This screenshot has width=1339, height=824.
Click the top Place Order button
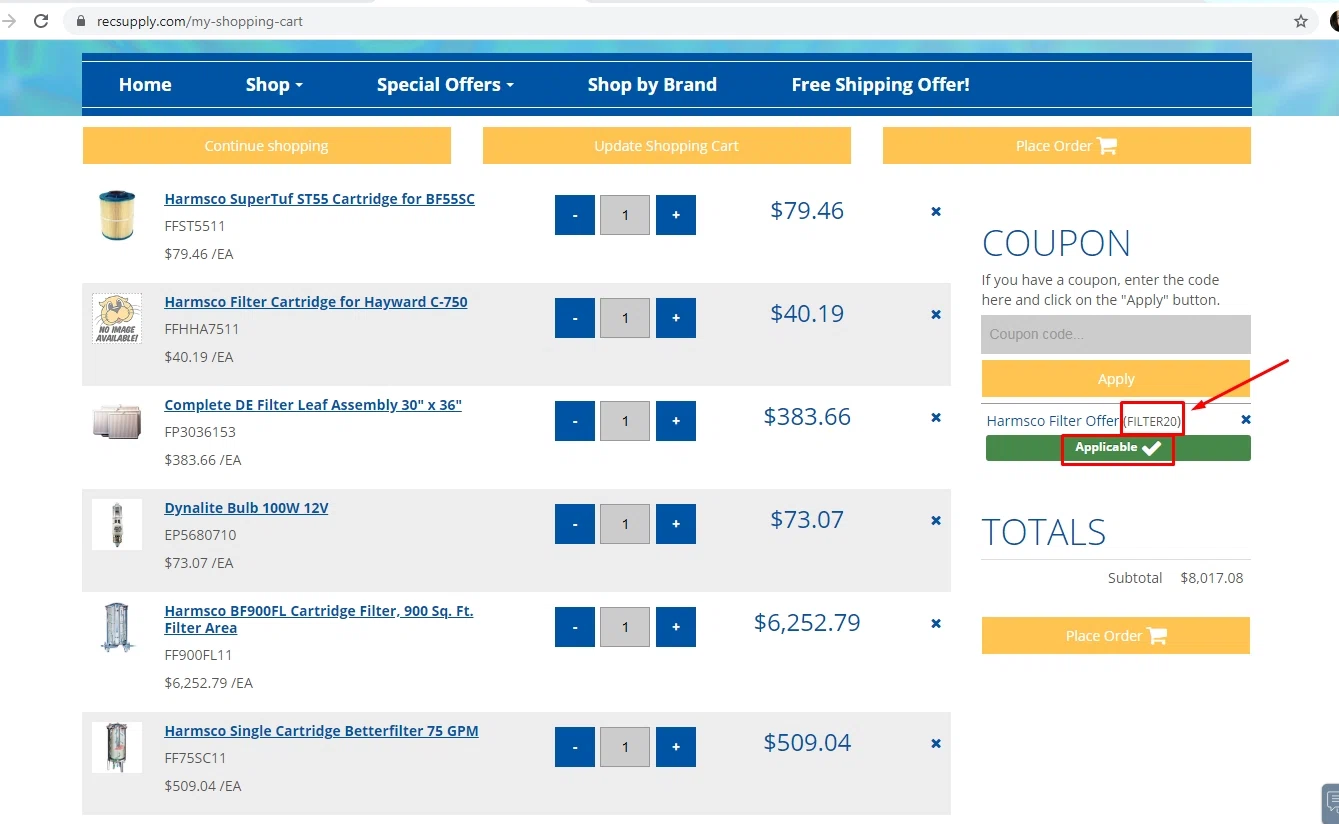1067,146
